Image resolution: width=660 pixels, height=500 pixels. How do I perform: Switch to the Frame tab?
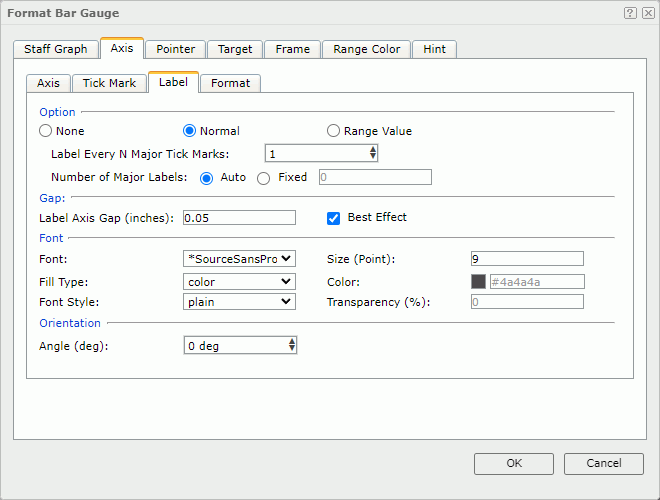293,49
